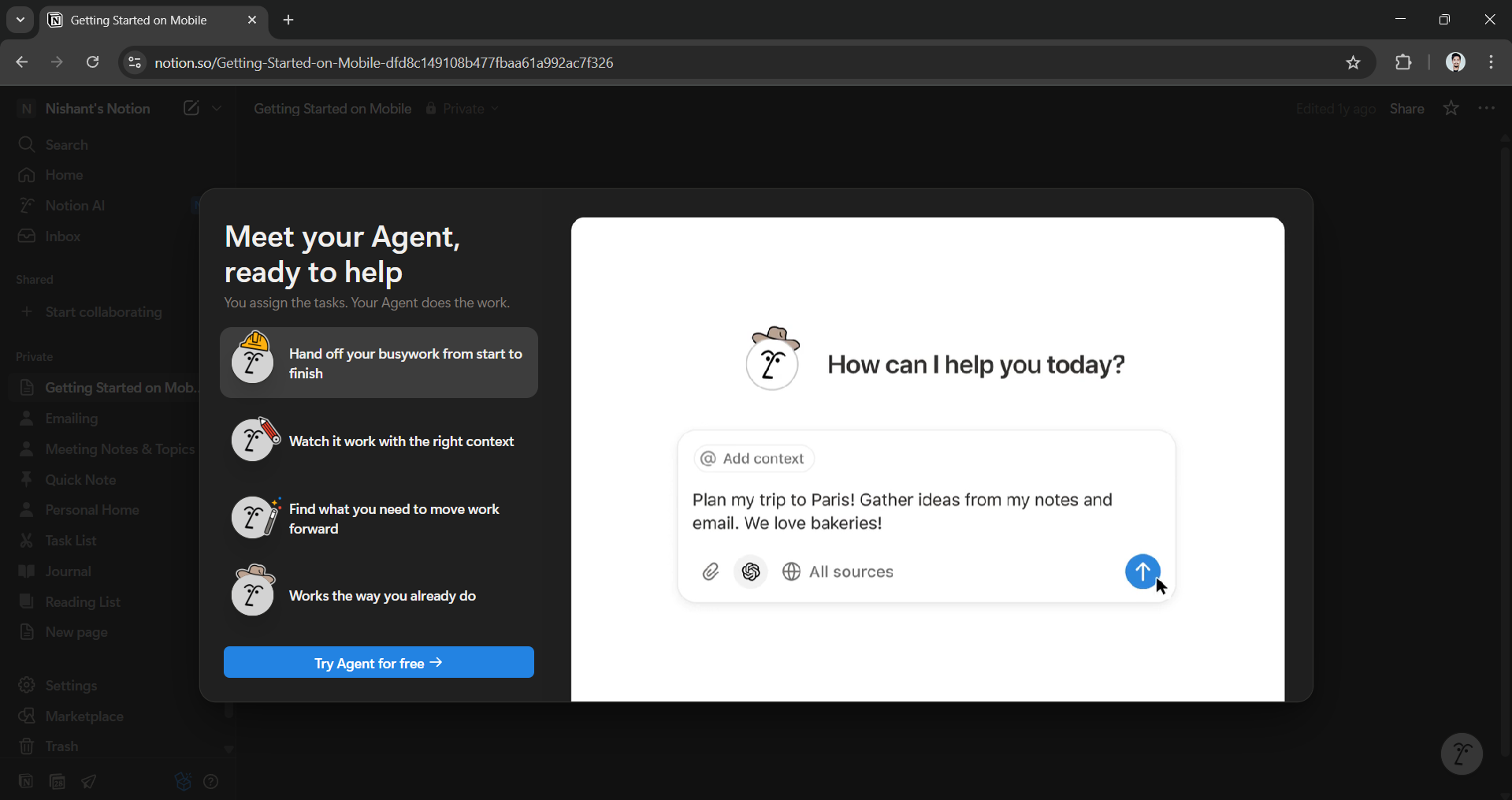Viewport: 1512px width, 800px height.
Task: Click the Try Agent for free button
Action: click(x=378, y=663)
